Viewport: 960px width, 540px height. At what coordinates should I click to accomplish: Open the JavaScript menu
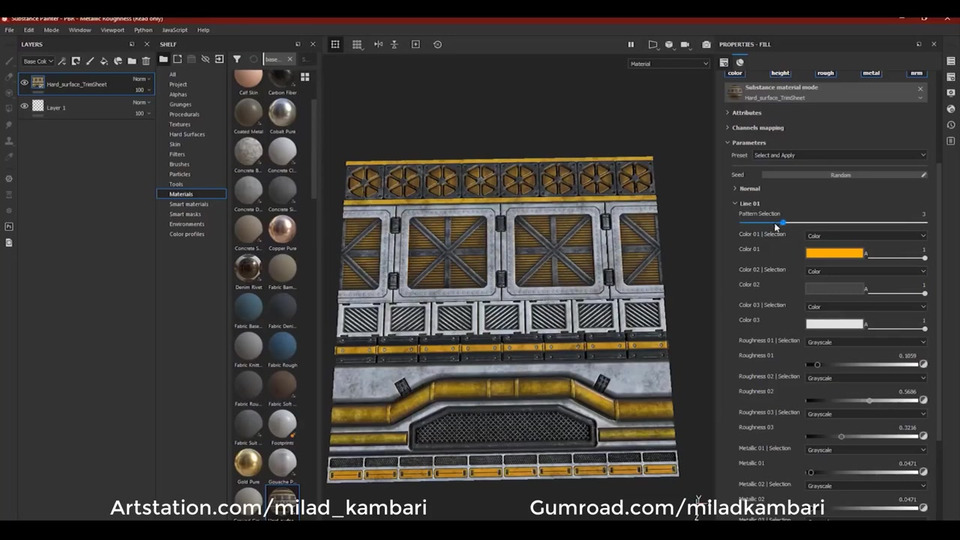174,30
